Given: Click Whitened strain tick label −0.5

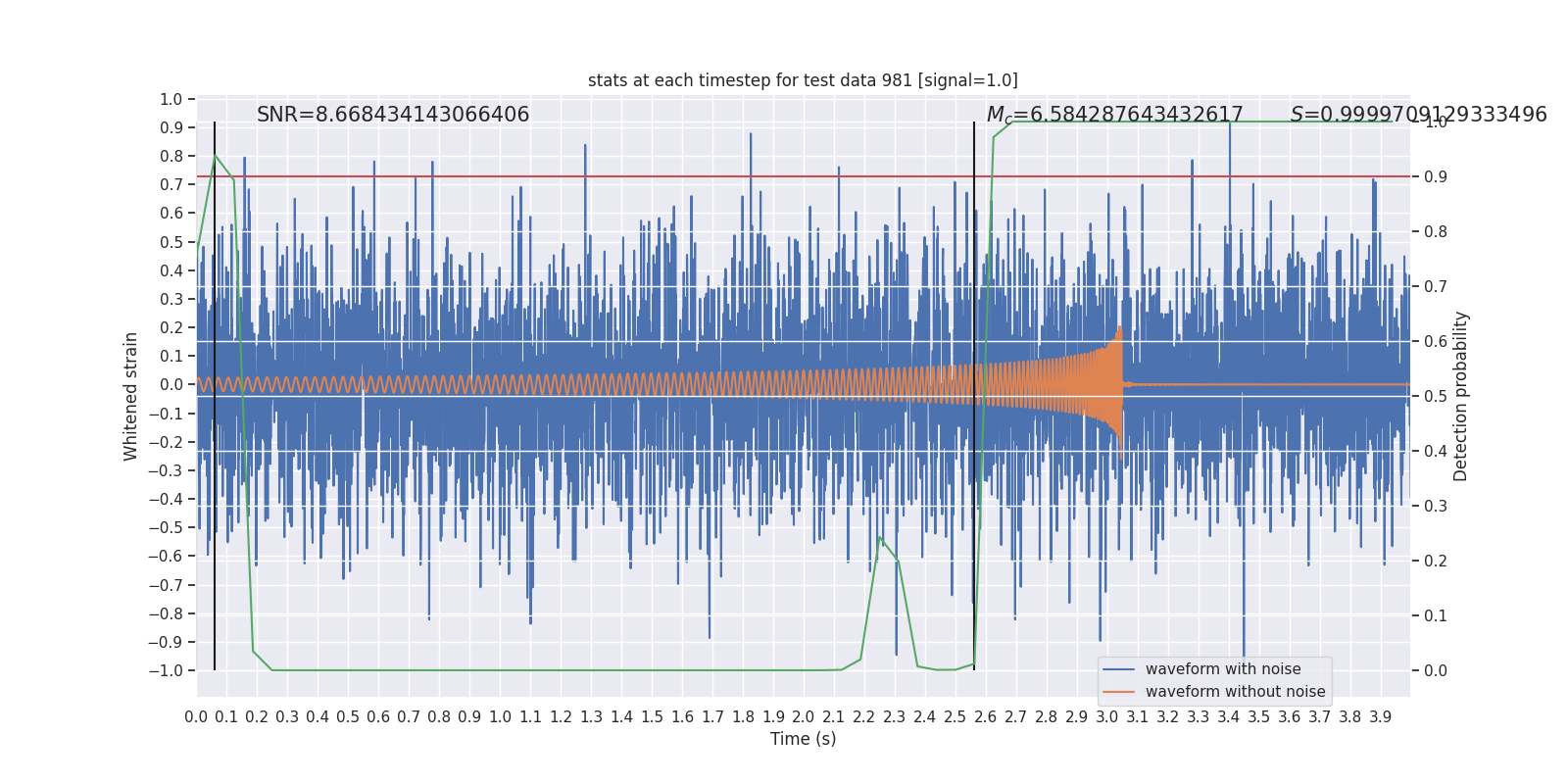Looking at the screenshot, I should (x=166, y=527).
